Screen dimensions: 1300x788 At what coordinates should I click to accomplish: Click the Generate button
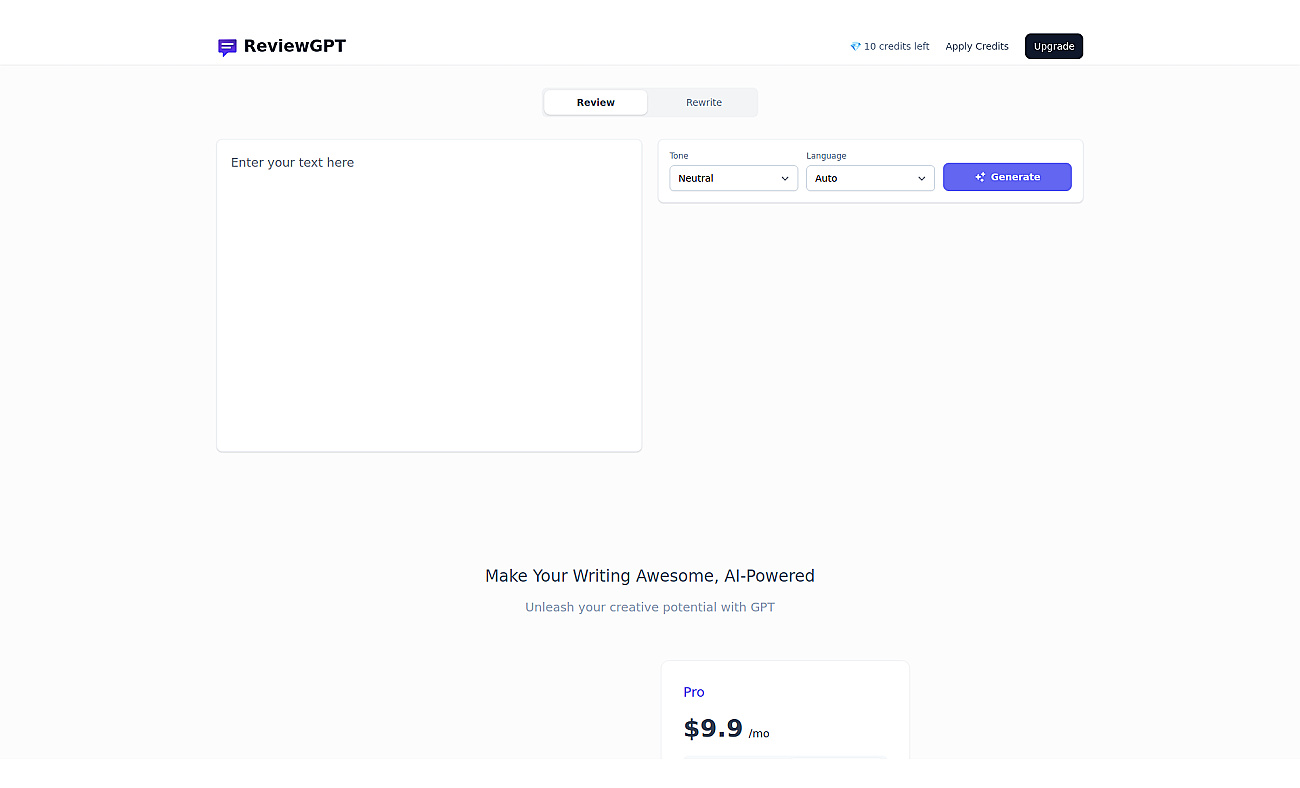(1007, 177)
